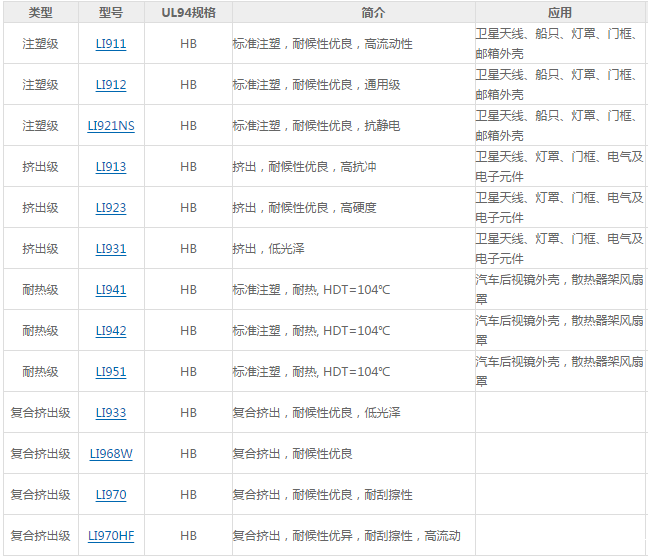Click the 简介 column header
The image size is (650, 558).
point(352,13)
